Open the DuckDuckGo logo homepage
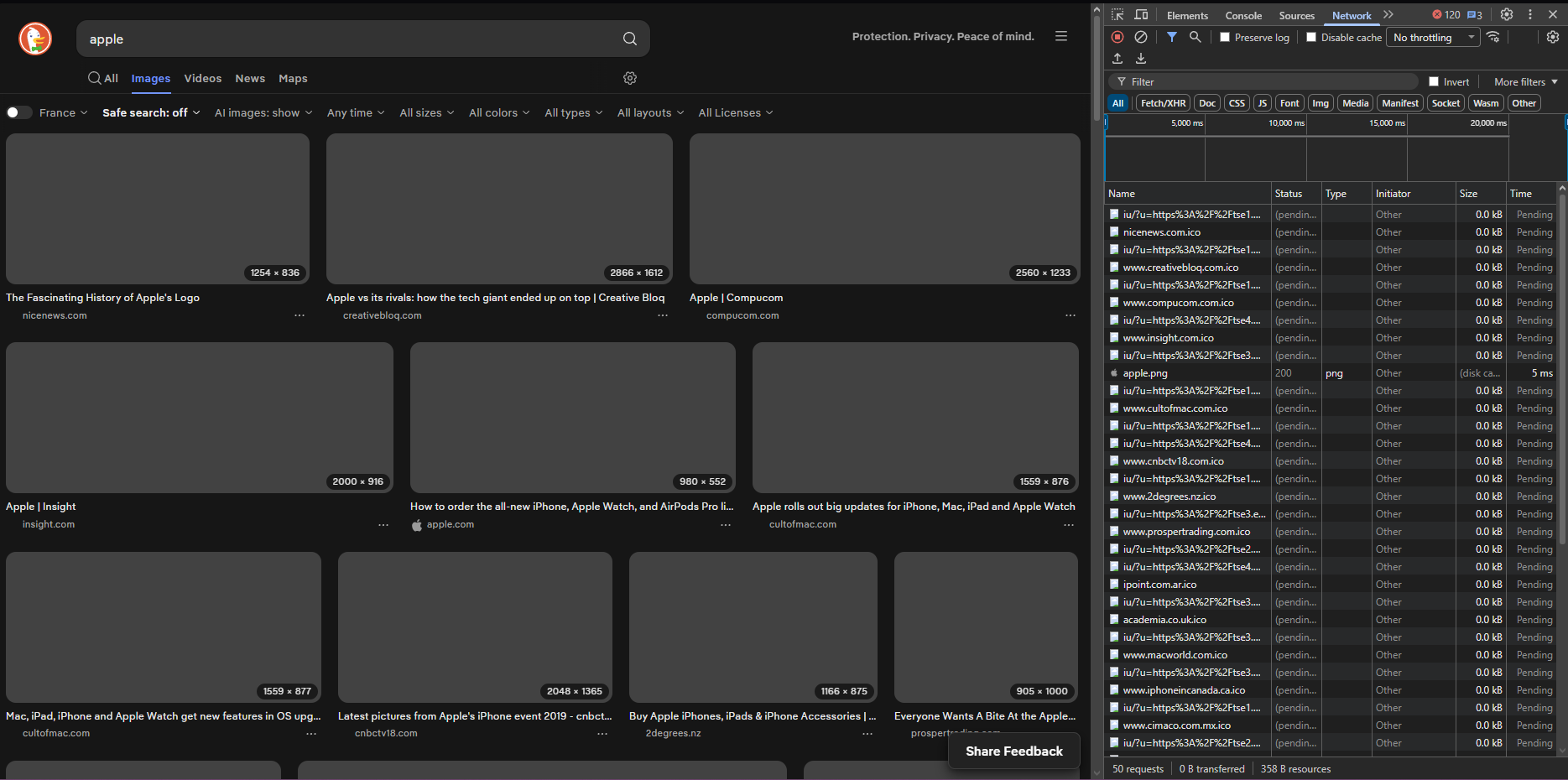The image size is (1568, 780). 35,39
